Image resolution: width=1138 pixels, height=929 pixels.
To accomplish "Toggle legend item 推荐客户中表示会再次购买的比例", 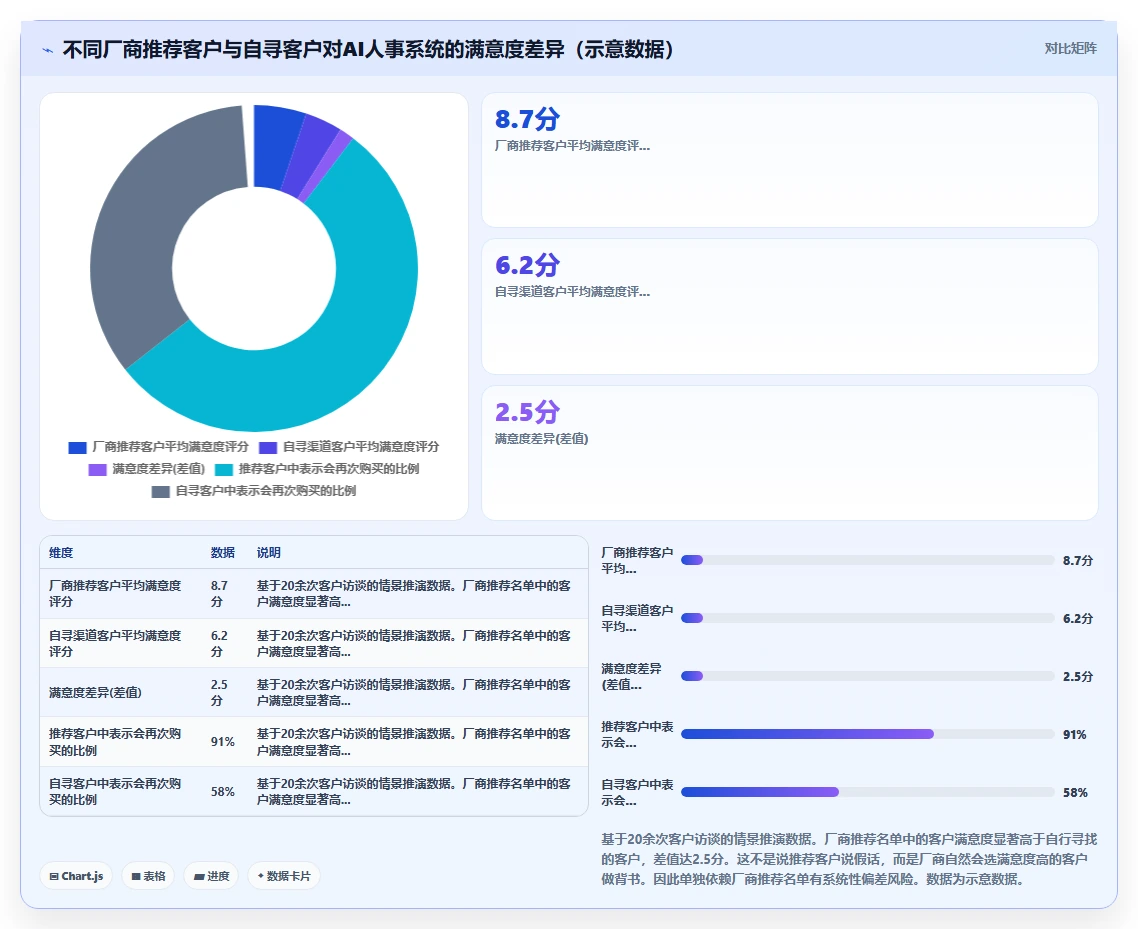I will tap(317, 470).
